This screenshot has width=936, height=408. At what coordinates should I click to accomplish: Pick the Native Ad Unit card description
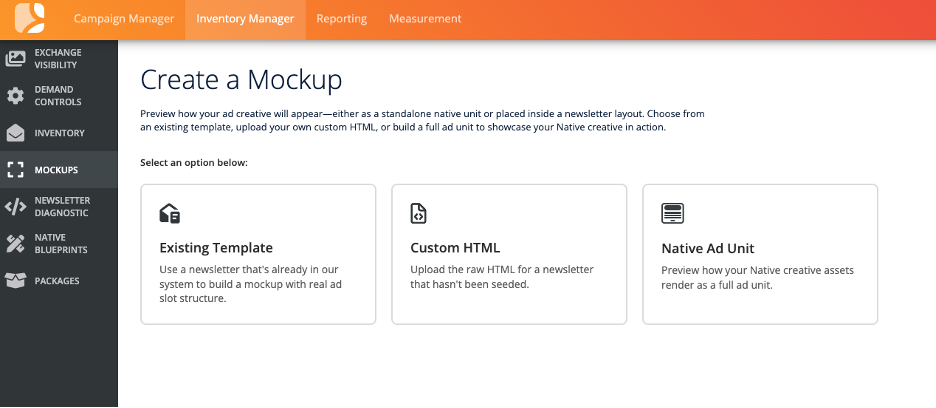point(757,277)
